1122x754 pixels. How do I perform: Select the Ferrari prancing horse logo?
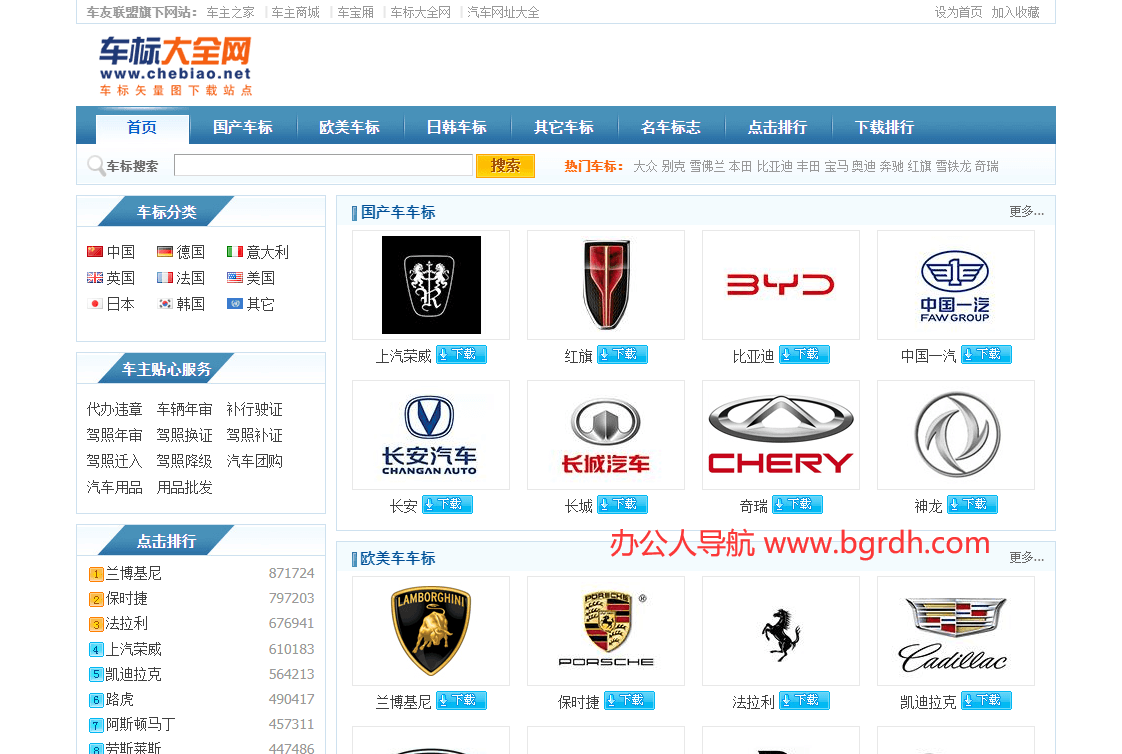click(780, 631)
